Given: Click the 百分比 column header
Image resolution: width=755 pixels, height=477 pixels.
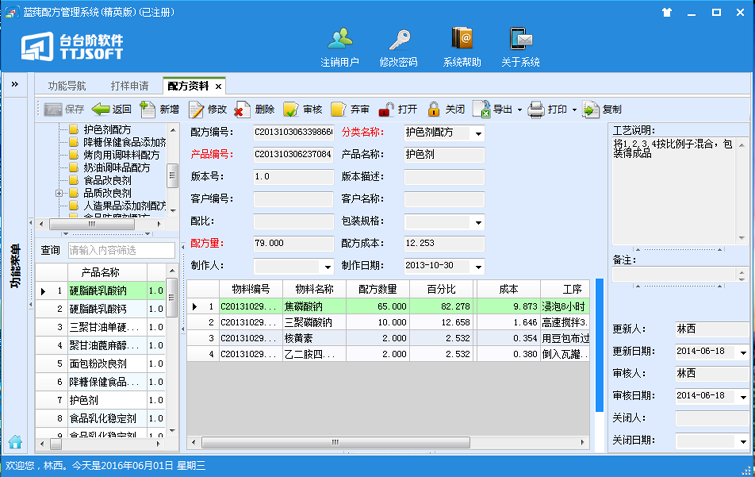Looking at the screenshot, I should [441, 289].
